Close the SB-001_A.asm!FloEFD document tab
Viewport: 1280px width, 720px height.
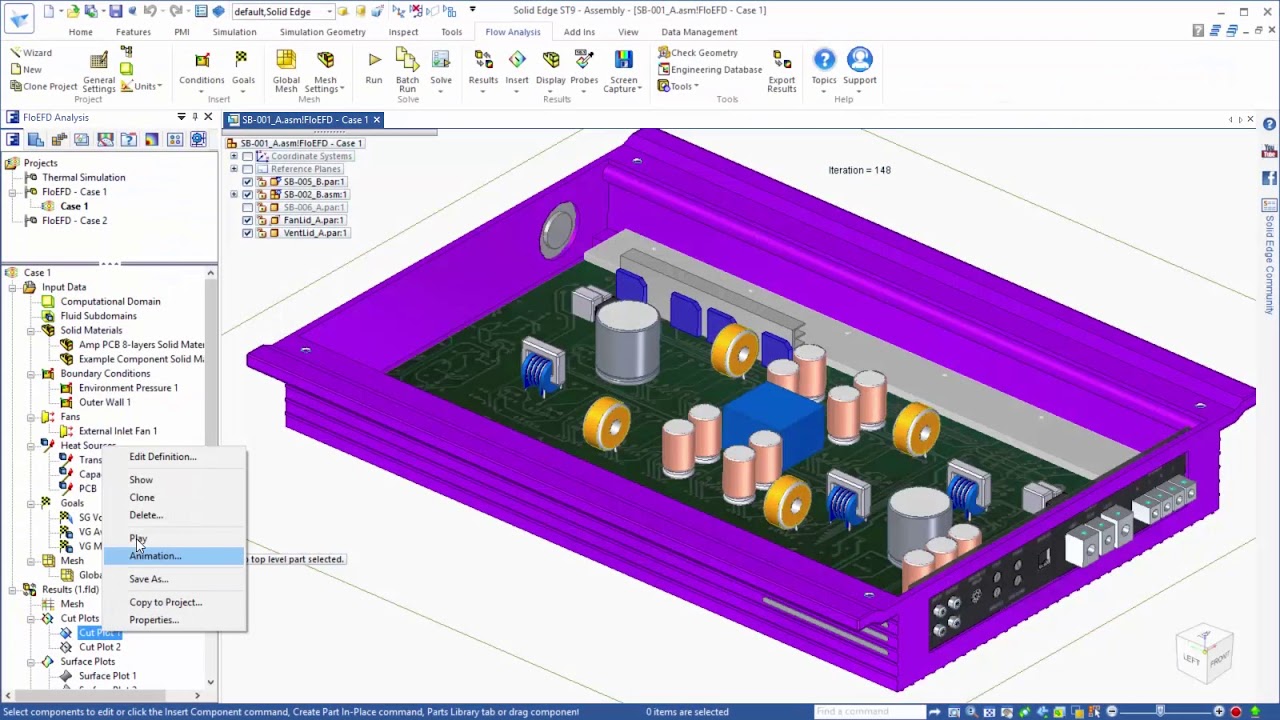378,120
